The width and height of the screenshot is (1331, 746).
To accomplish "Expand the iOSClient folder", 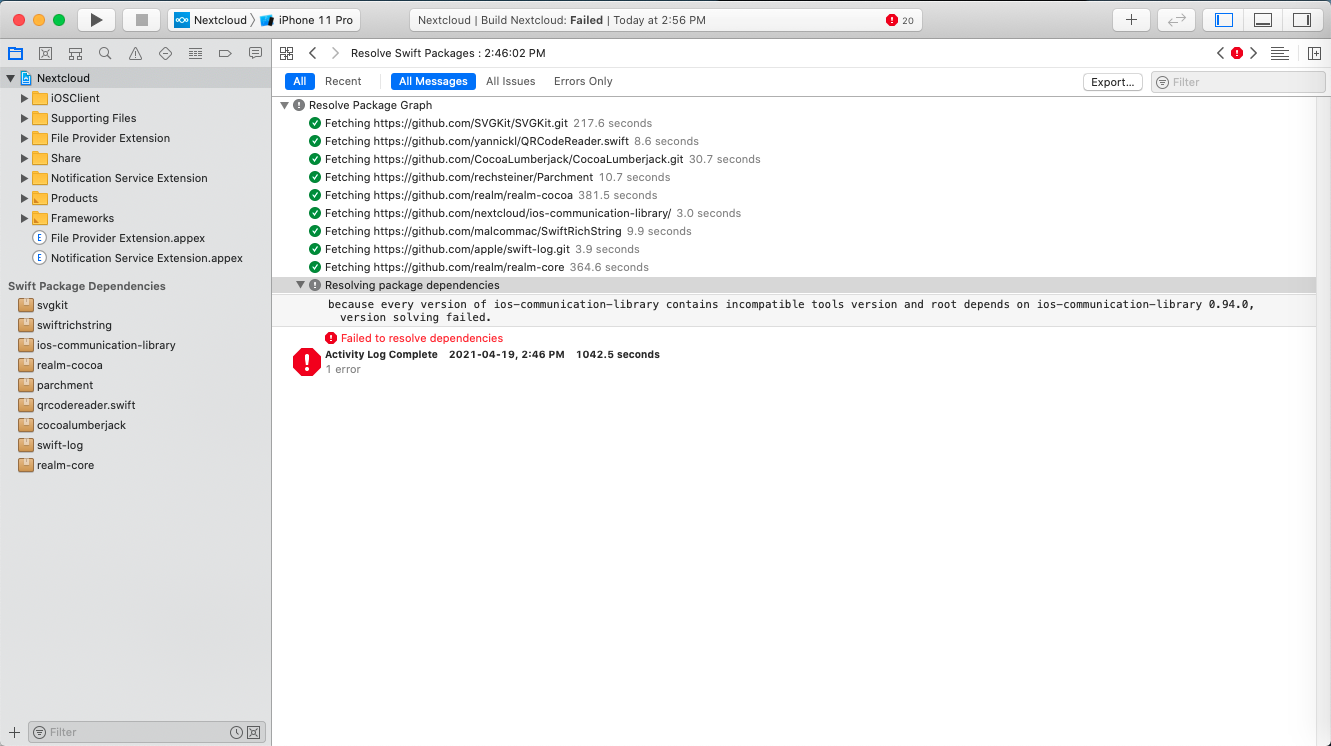I will 25,98.
